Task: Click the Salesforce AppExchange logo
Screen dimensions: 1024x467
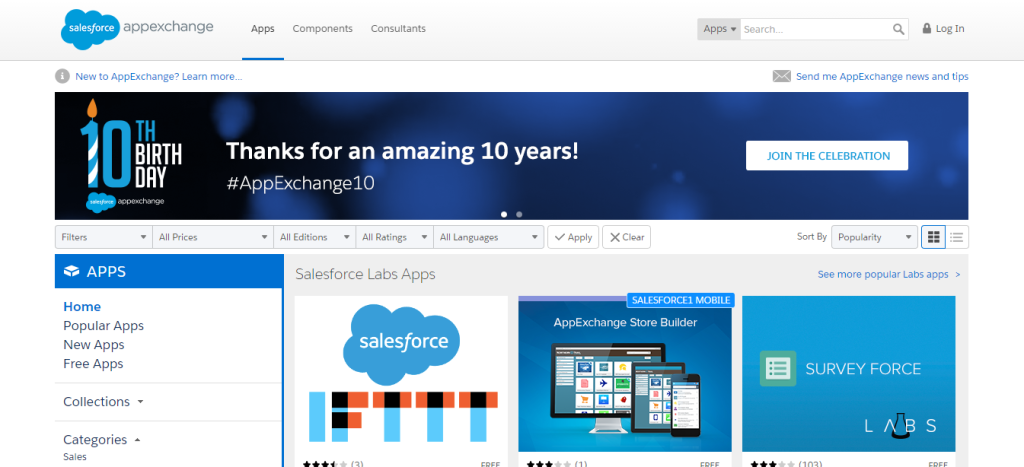Action: coord(137,29)
